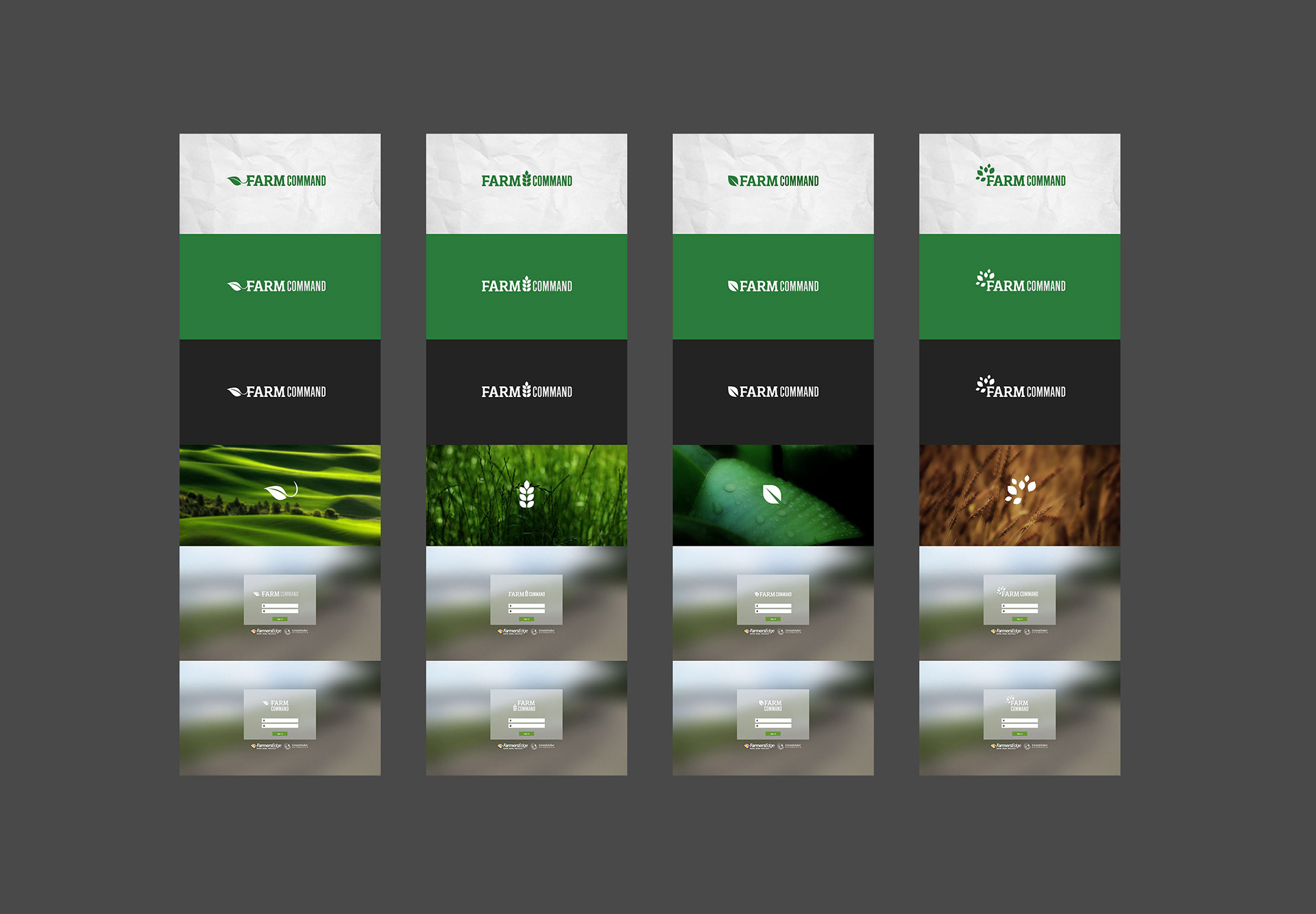Select the green scattered-leaves Farm Command logo on white paper

1021,176
